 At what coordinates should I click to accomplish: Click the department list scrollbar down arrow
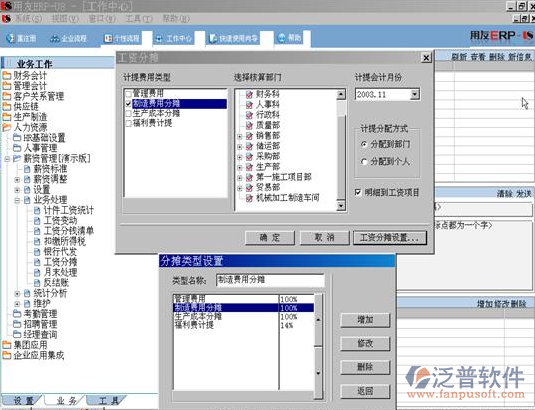[341, 206]
